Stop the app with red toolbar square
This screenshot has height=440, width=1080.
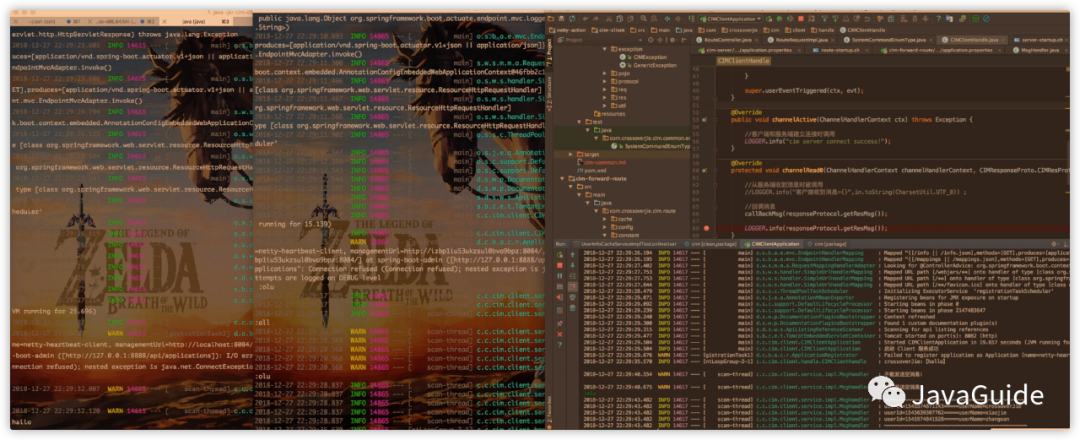tap(801, 19)
